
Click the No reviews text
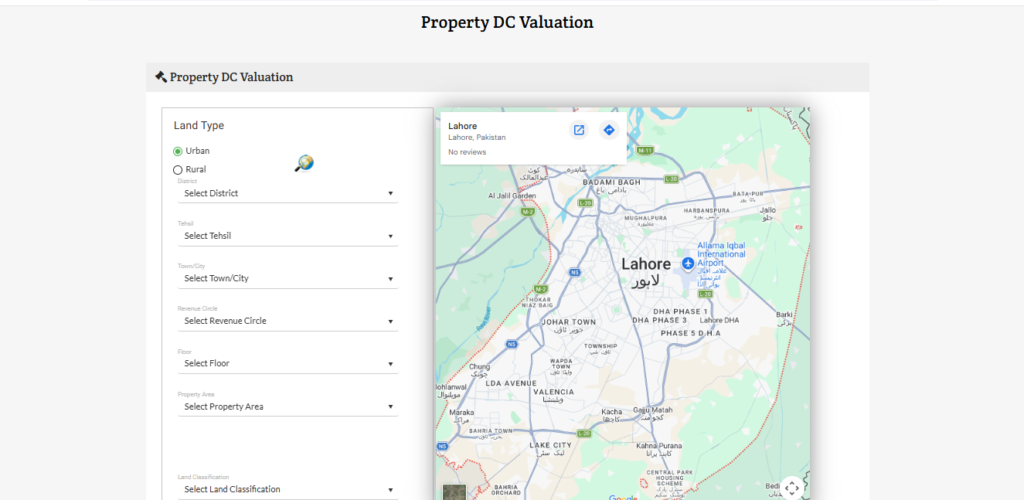pyautogui.click(x=466, y=152)
